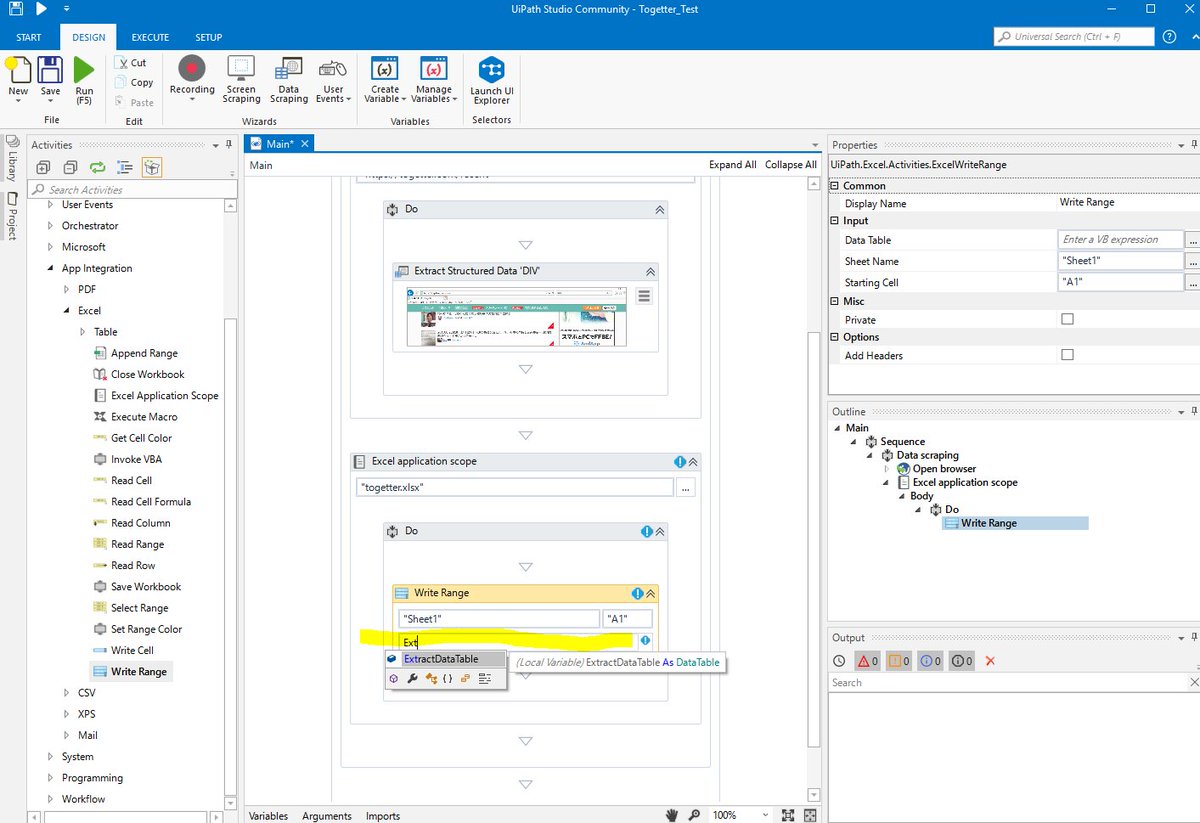Click the curly braces filter in autocomplete popup
Viewport: 1200px width, 823px height.
click(448, 678)
